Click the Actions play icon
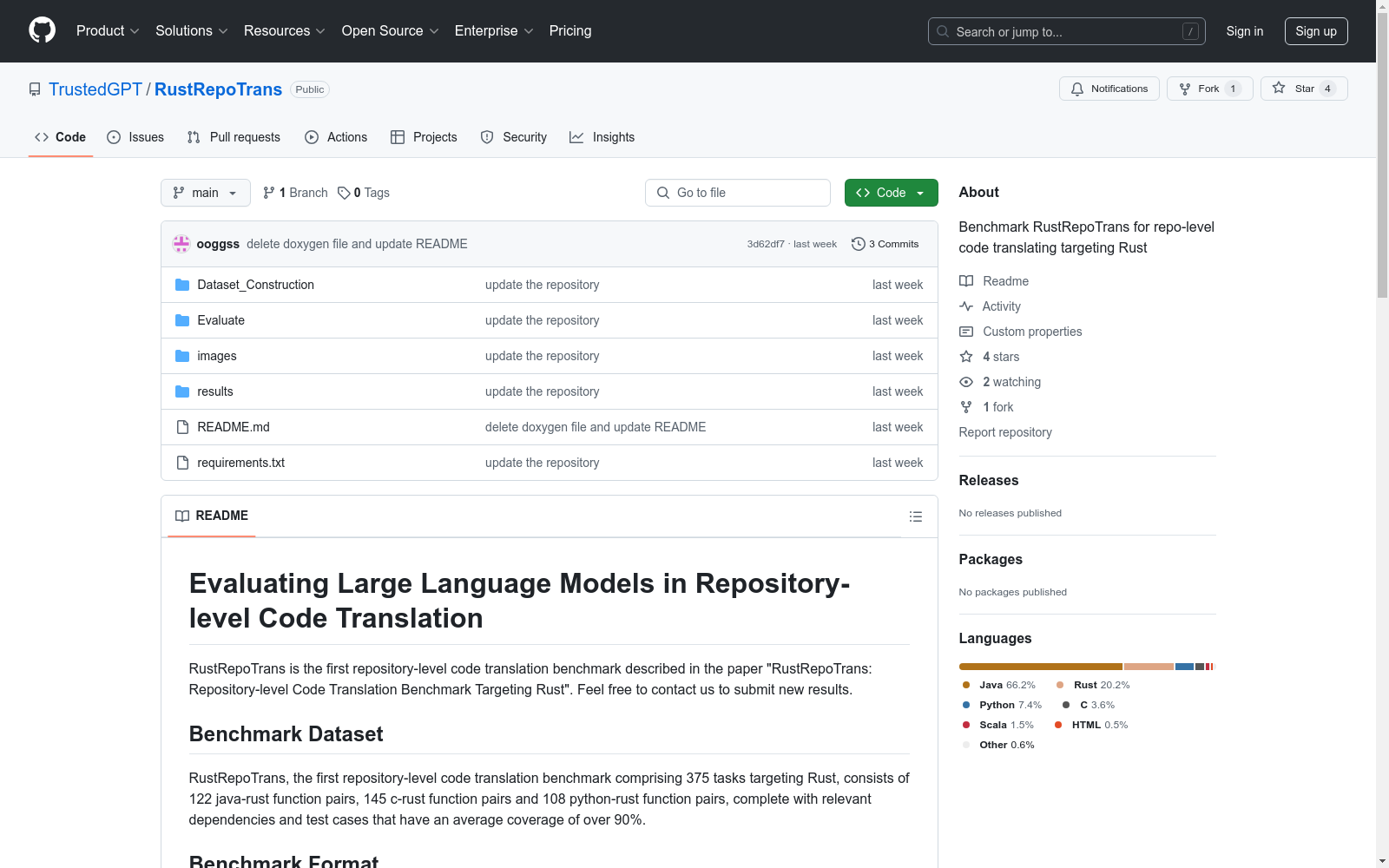 pyautogui.click(x=312, y=137)
